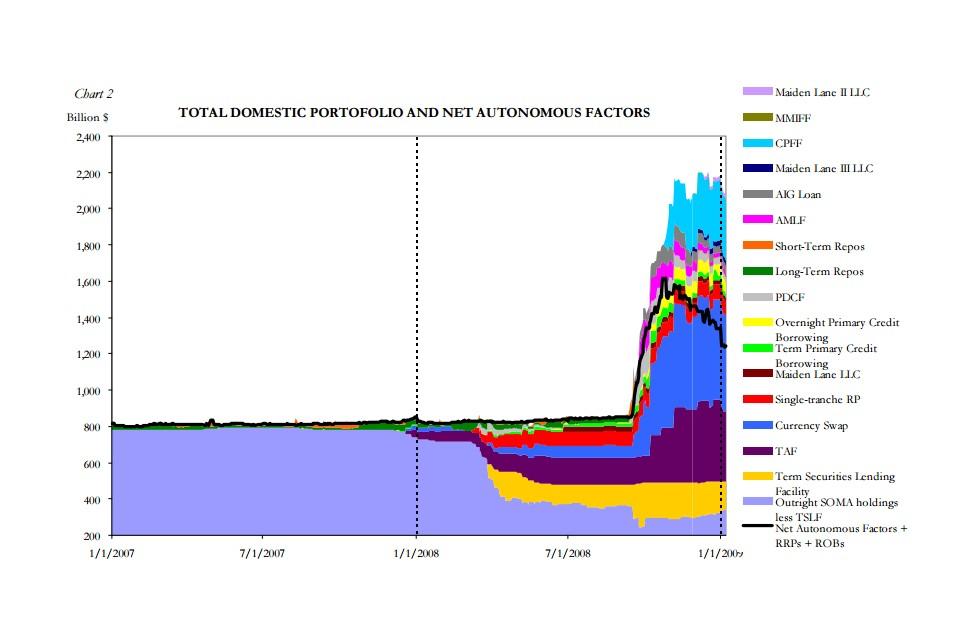This screenshot has width=967, height=628.
Task: Pick the Single-tranche RP red swatch
Action: coord(757,399)
